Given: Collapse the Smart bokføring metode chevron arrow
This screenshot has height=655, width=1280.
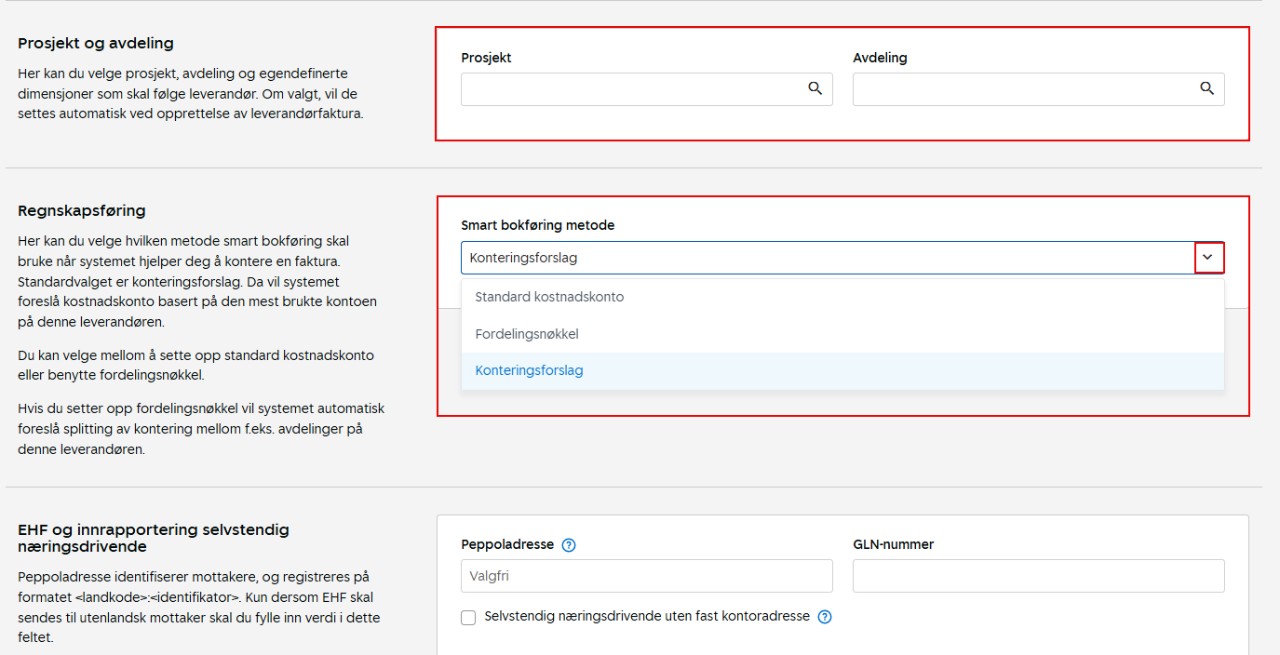Looking at the screenshot, I should tap(1208, 257).
